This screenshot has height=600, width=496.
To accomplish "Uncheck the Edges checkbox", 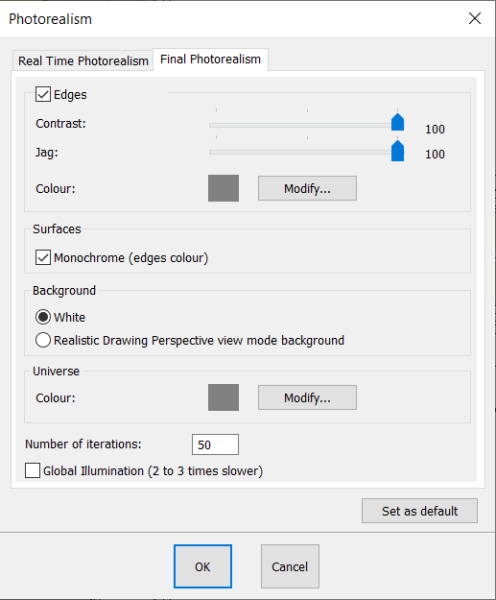I will 43,94.
